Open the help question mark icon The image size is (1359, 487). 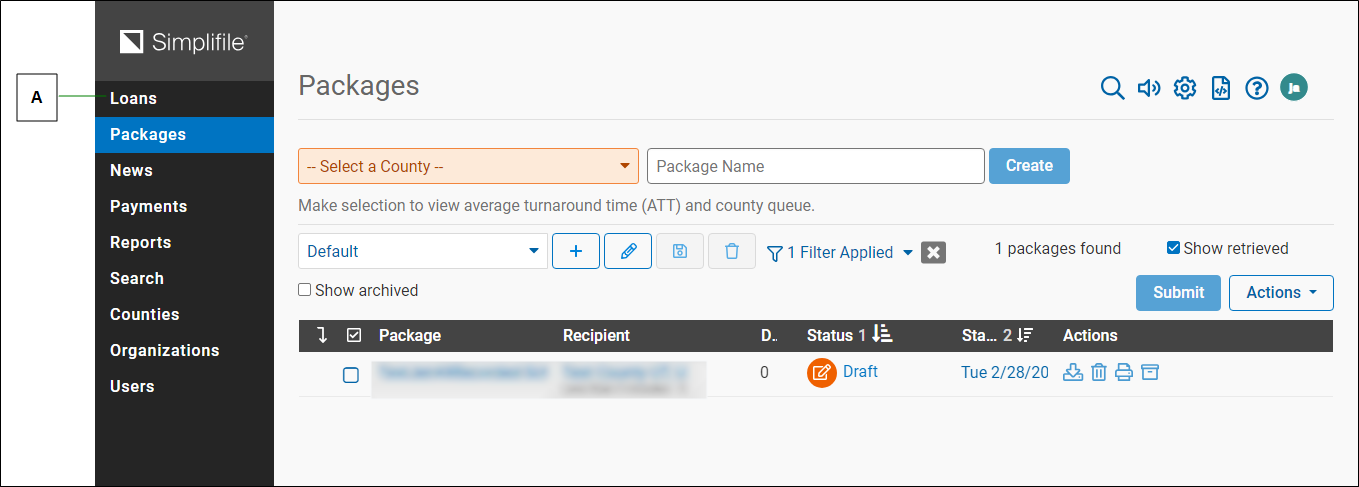(1257, 88)
